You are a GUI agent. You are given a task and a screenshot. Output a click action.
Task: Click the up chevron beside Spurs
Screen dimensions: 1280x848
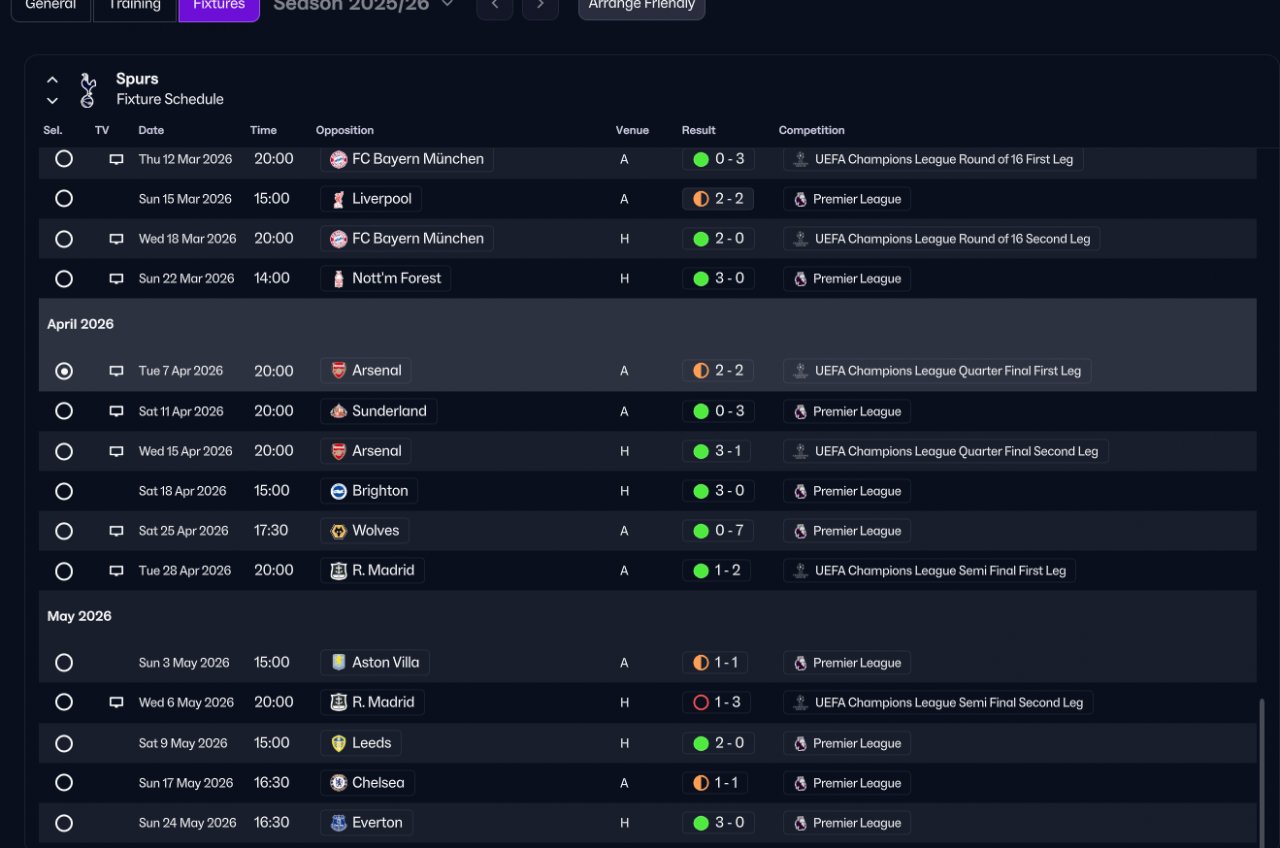(53, 80)
